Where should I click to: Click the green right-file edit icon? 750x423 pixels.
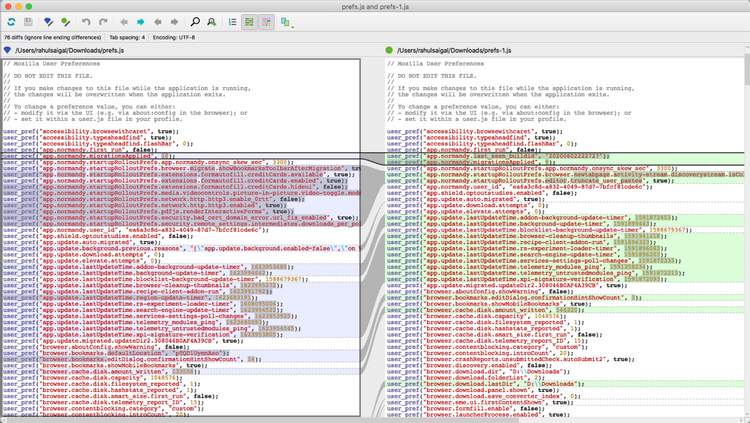tap(64, 21)
